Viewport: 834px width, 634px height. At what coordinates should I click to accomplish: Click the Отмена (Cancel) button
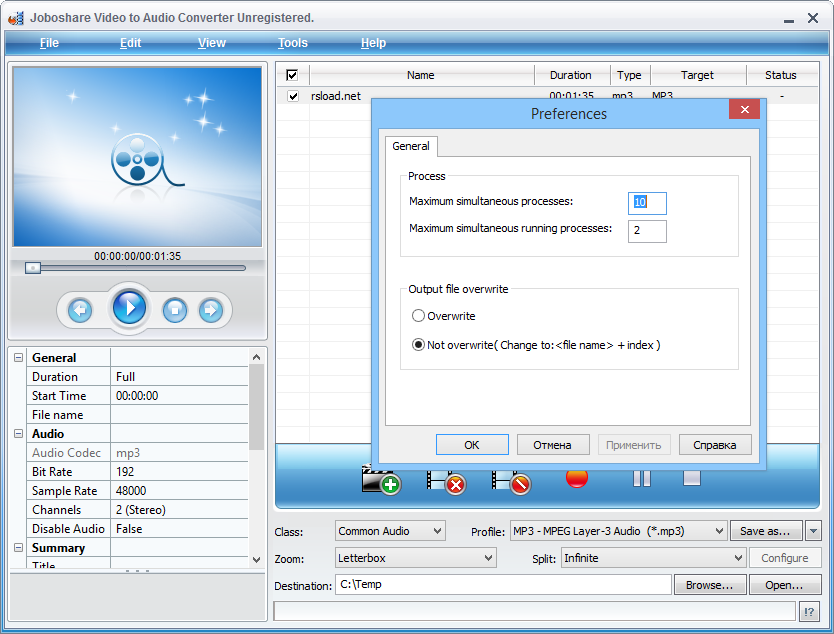(x=553, y=445)
